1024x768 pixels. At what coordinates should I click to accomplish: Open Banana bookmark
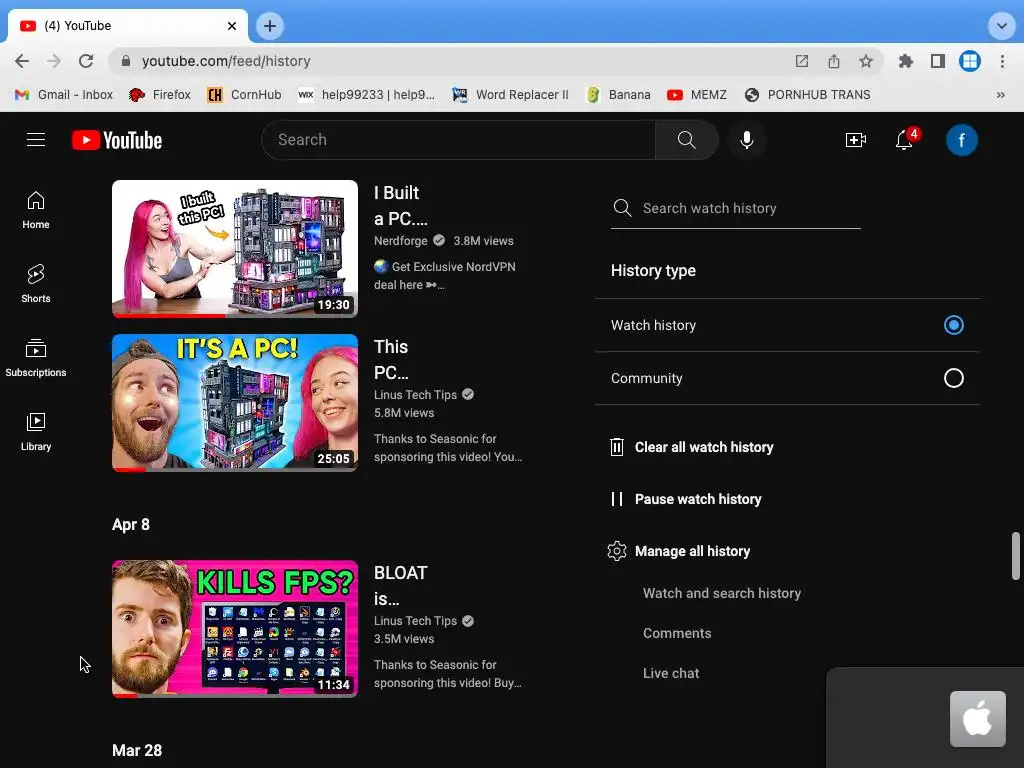coord(619,95)
